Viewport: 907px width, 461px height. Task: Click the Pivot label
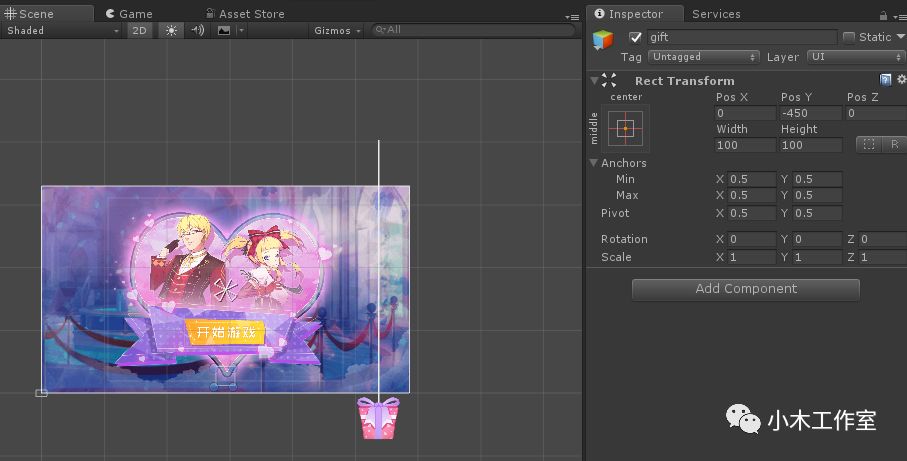pyautogui.click(x=615, y=213)
